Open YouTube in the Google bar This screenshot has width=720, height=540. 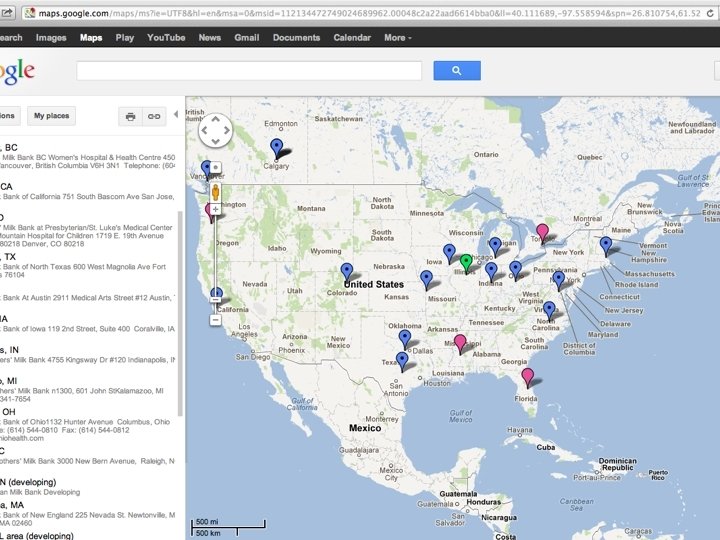[166, 38]
